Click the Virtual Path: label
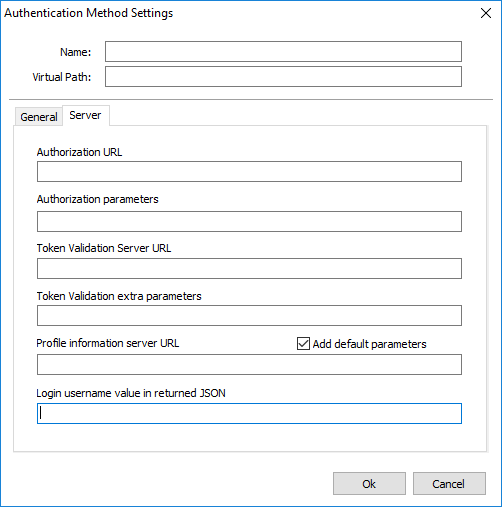Screen dimensions: 502x507 [62, 77]
